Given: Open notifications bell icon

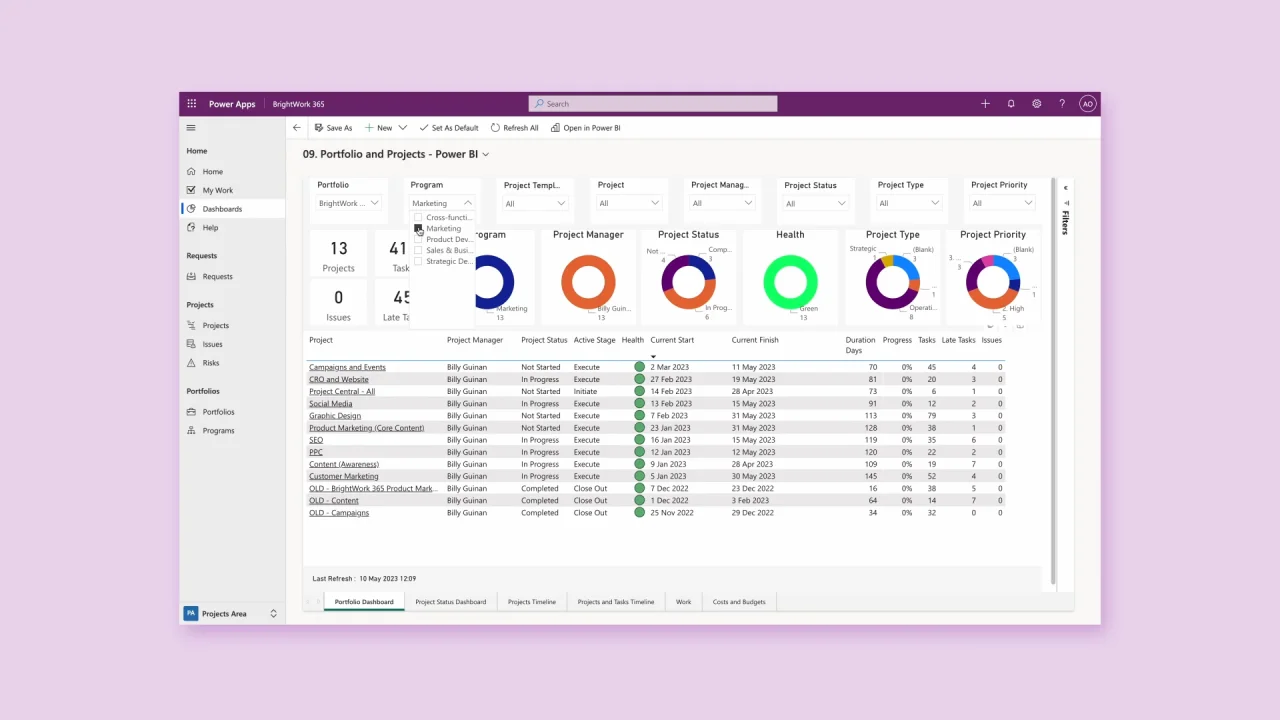Looking at the screenshot, I should point(1011,104).
